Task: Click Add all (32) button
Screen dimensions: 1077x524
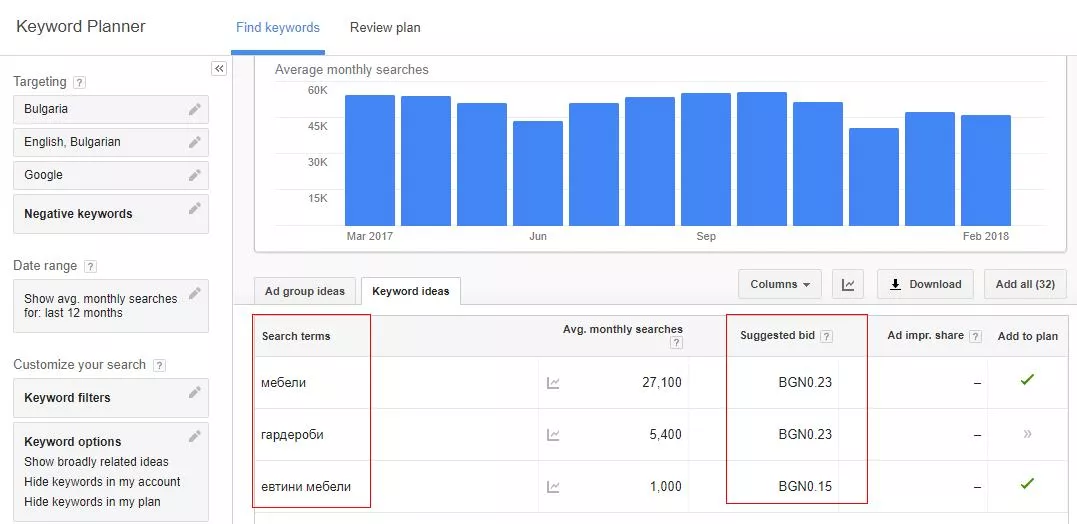Action: [x=1025, y=284]
